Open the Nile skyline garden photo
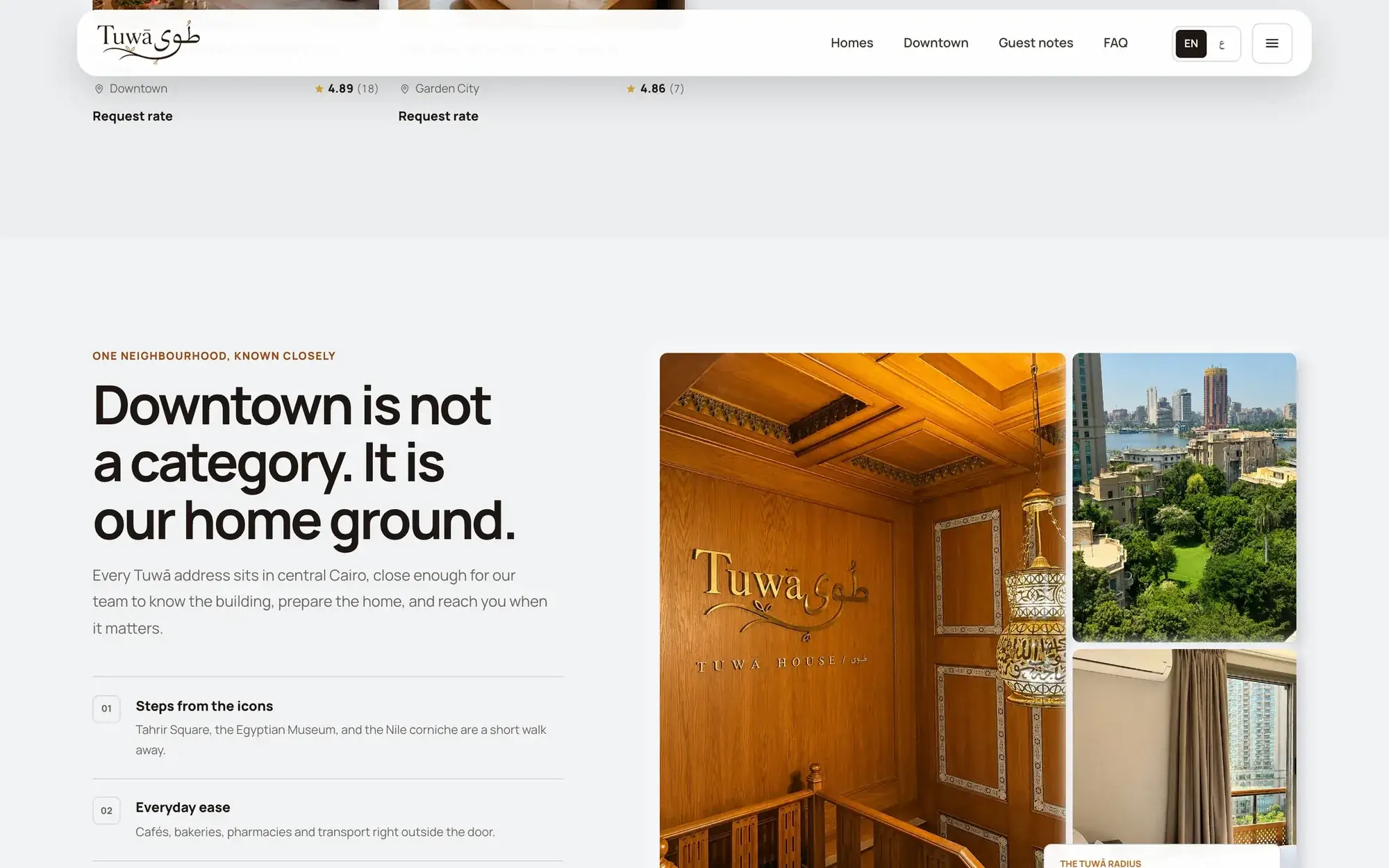Image resolution: width=1389 pixels, height=868 pixels. point(1184,497)
